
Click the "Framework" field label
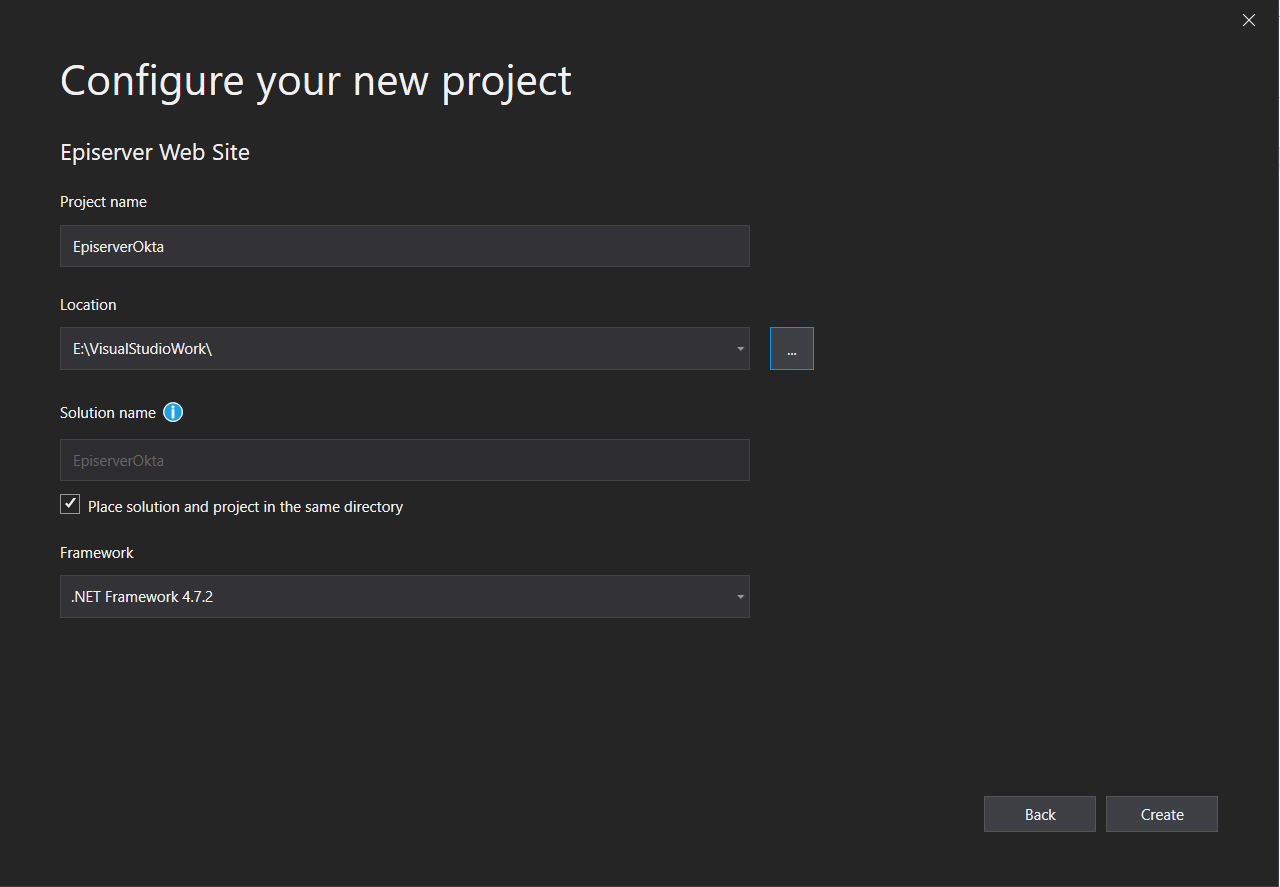pyautogui.click(x=97, y=553)
